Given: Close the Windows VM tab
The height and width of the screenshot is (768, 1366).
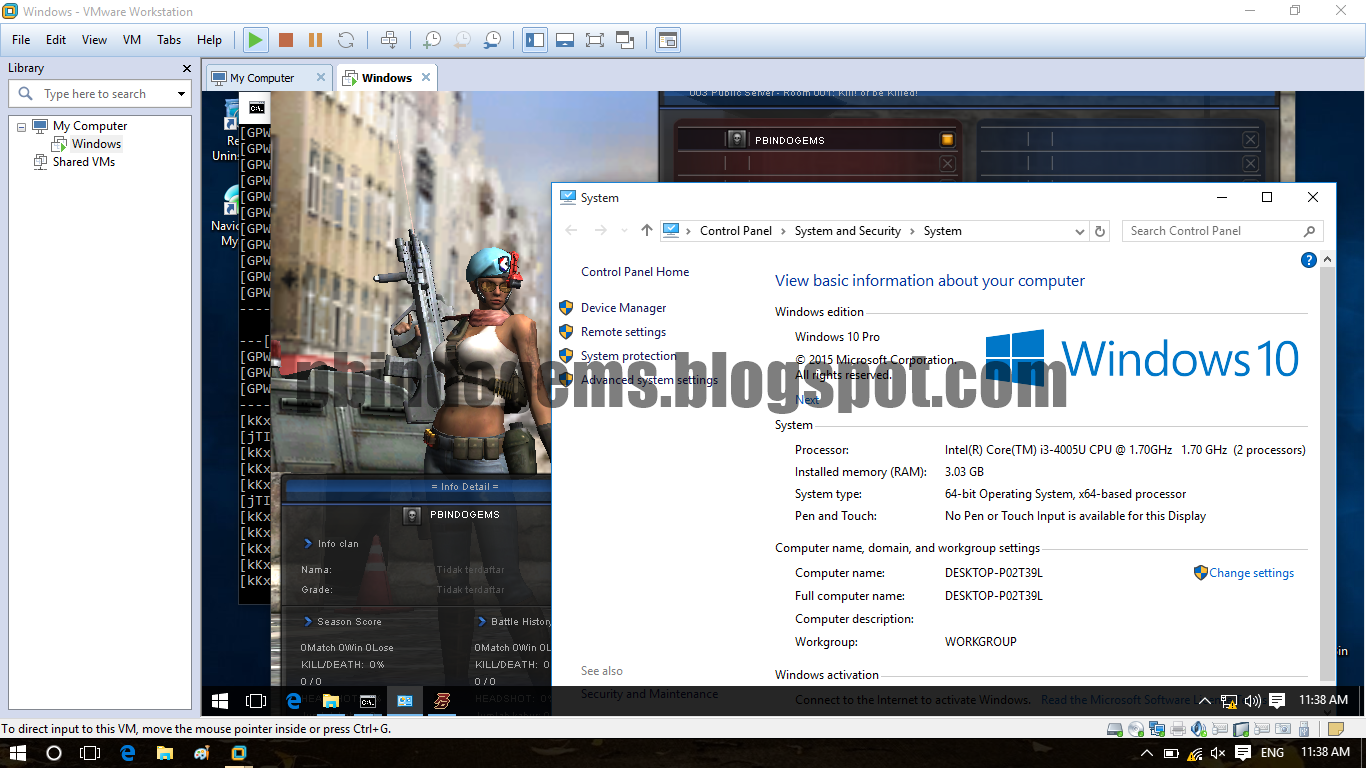Looking at the screenshot, I should pyautogui.click(x=426, y=77).
